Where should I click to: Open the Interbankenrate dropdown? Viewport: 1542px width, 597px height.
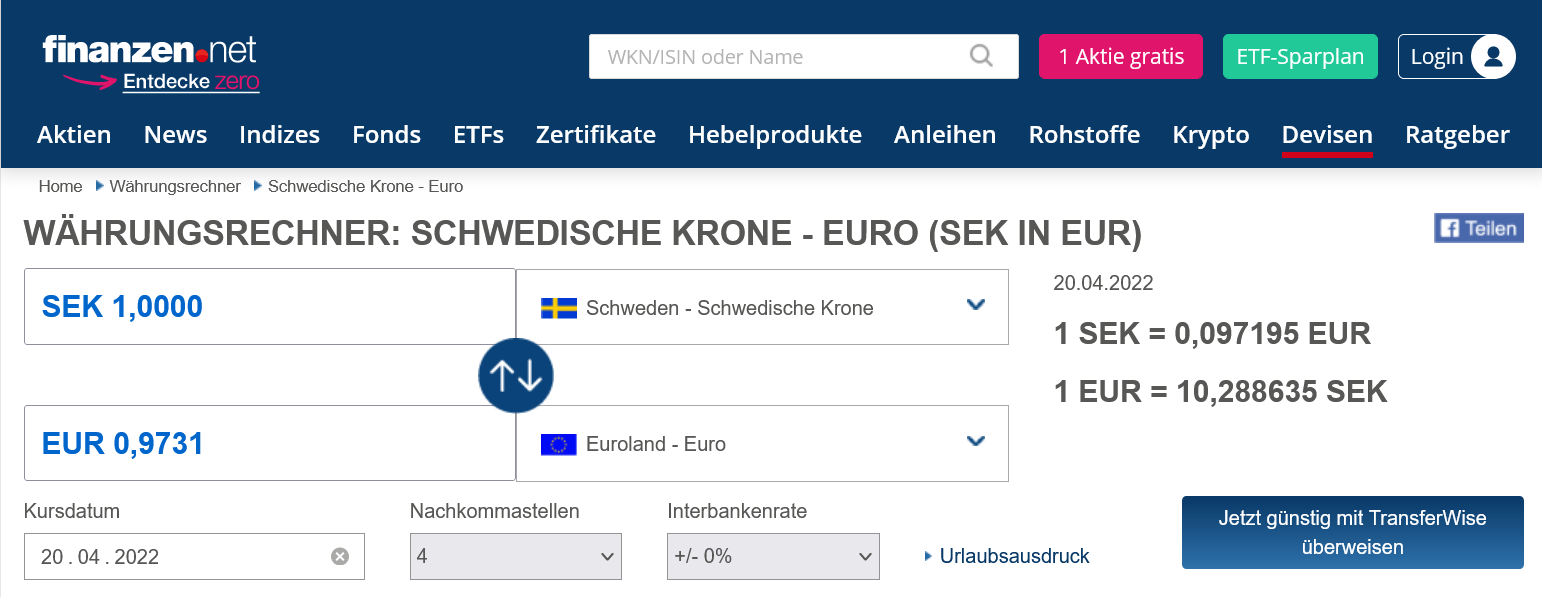click(x=772, y=556)
